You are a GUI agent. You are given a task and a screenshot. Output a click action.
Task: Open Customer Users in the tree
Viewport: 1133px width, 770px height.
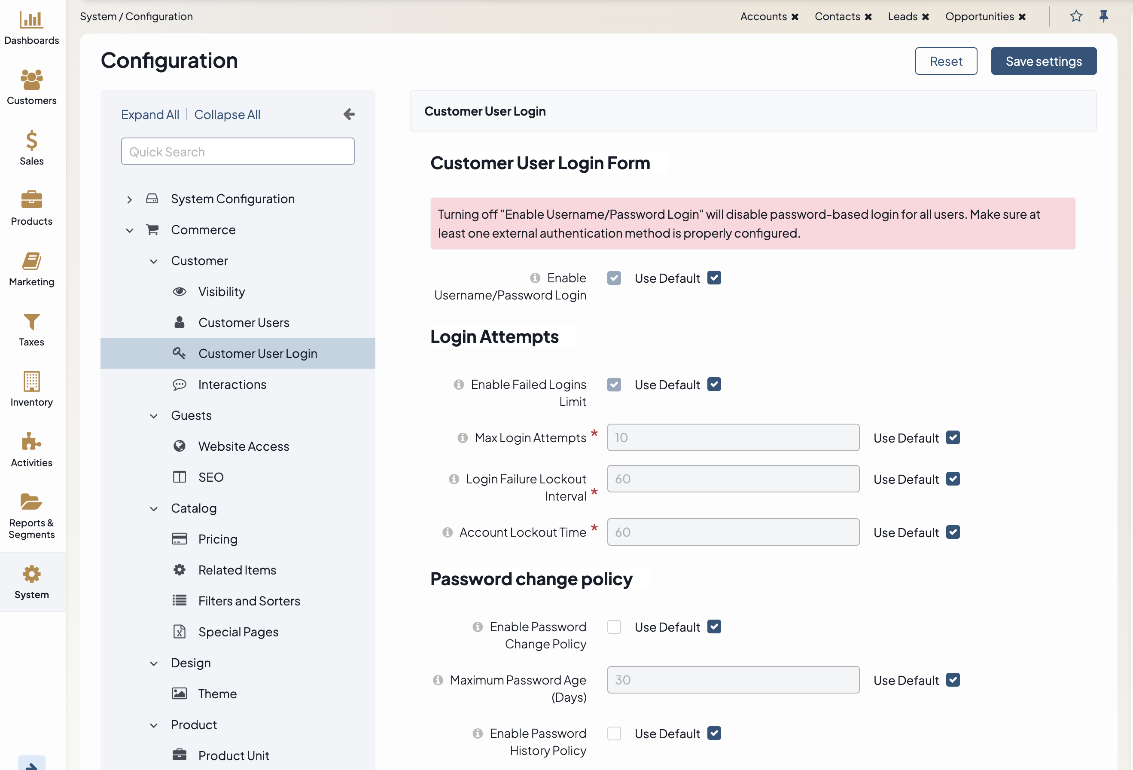(x=243, y=323)
